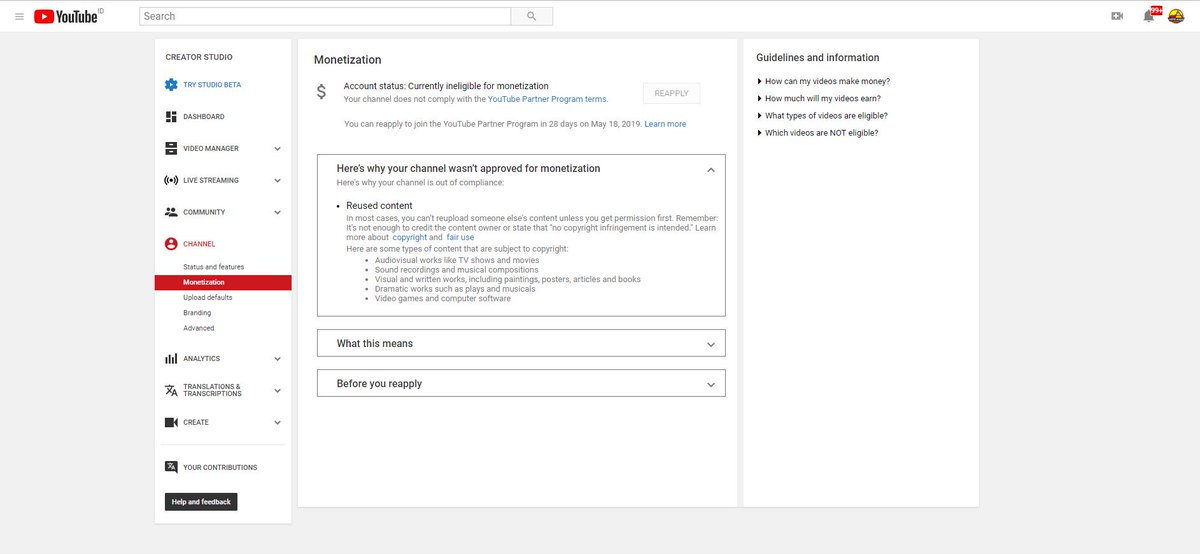Expand How much will my videos earn?

click(x=819, y=98)
